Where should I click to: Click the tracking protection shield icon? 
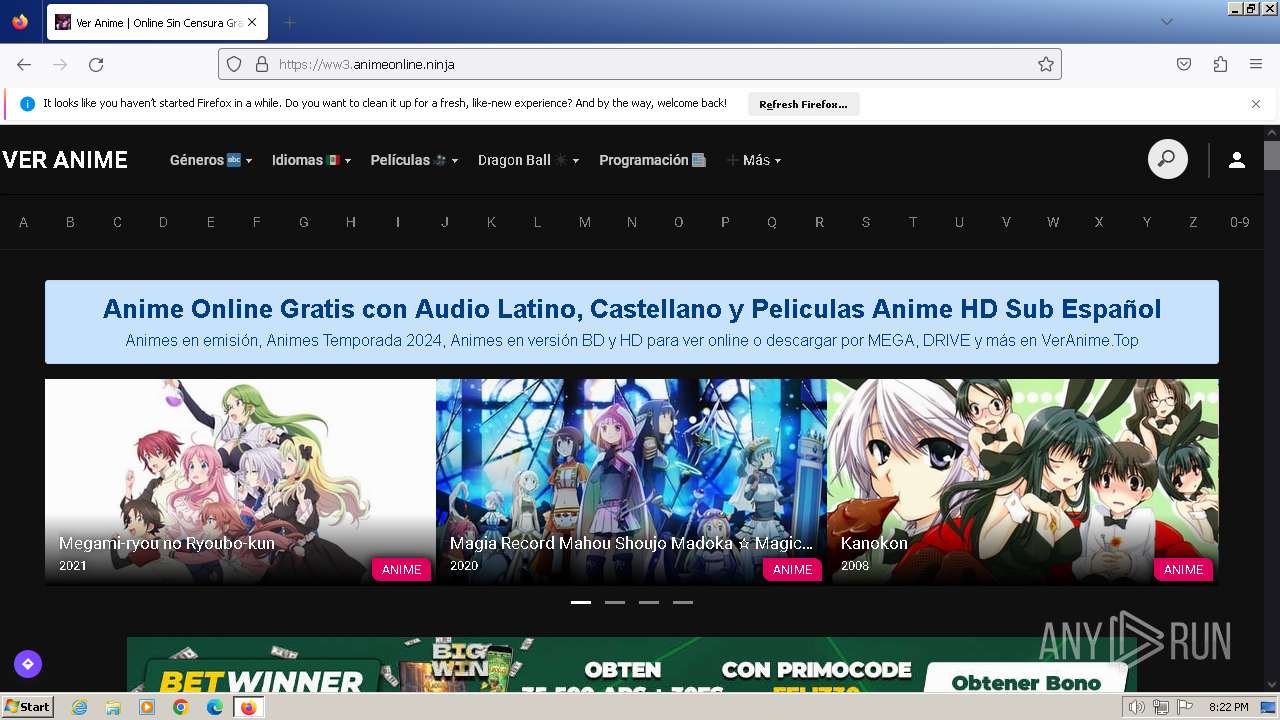click(234, 64)
